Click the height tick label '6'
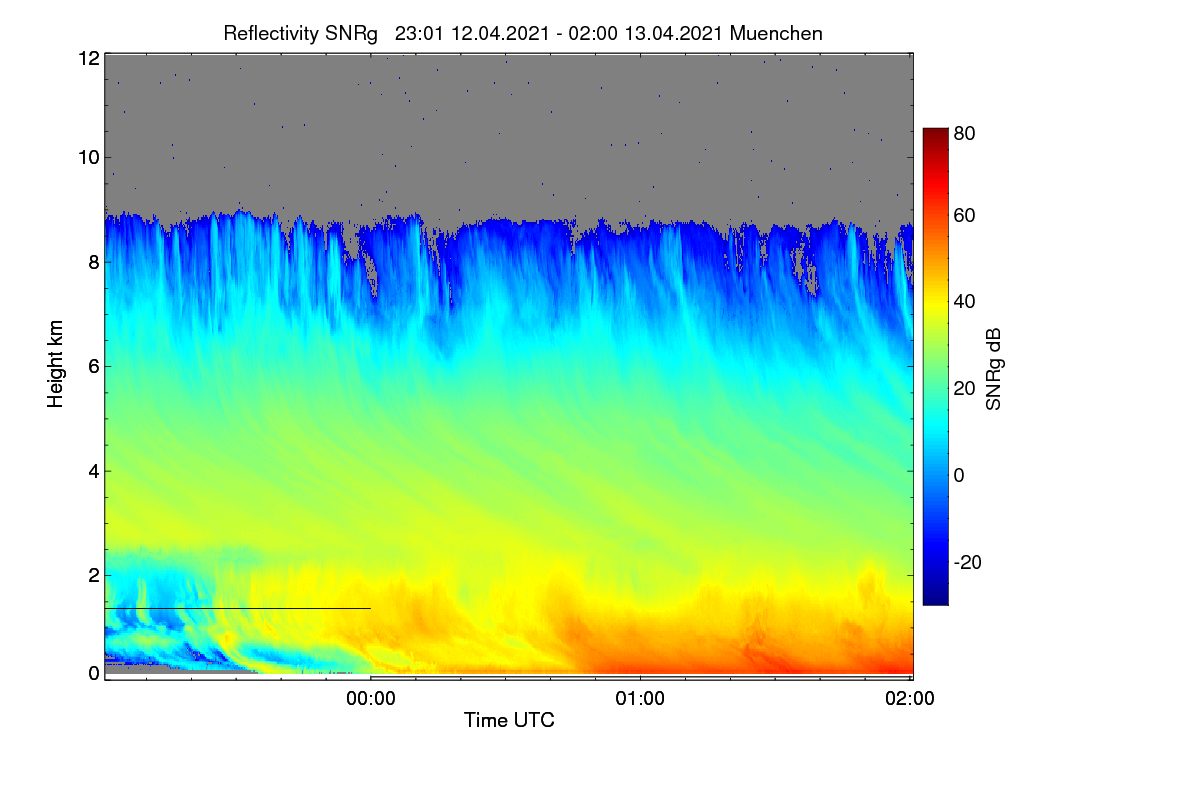The height and width of the screenshot is (800, 1200). (x=93, y=366)
